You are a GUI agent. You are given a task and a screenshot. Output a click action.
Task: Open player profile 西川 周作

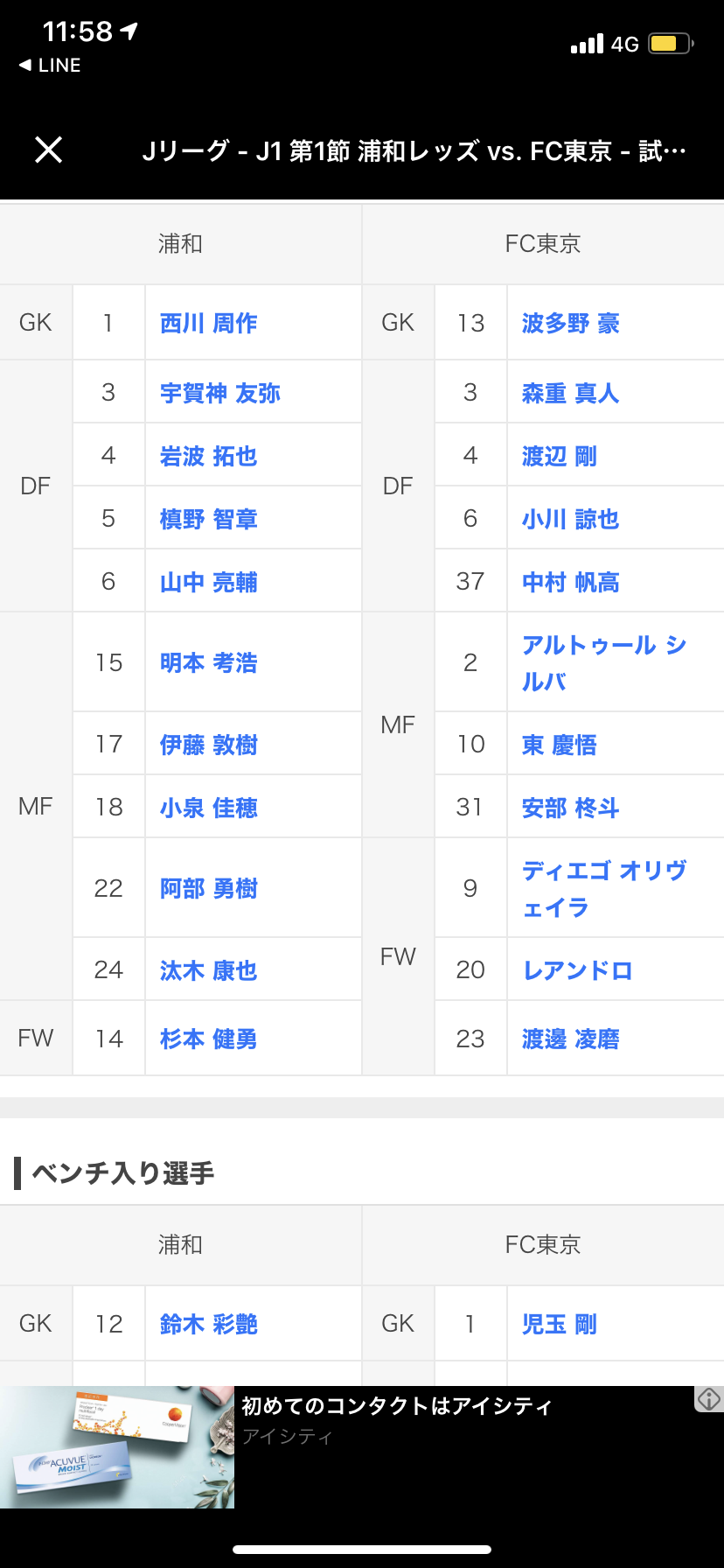(x=209, y=323)
